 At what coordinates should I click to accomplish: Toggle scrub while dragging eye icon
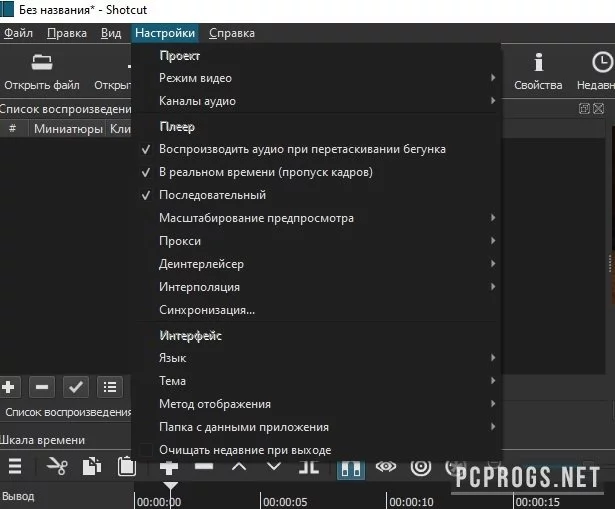386,466
